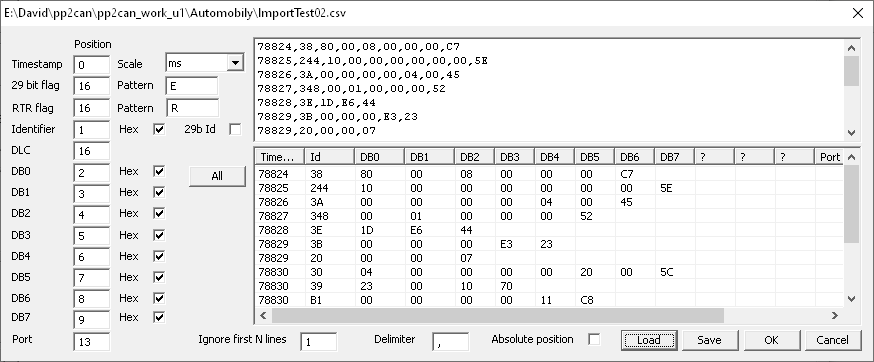Focus the DB2 position field

pos(91,215)
